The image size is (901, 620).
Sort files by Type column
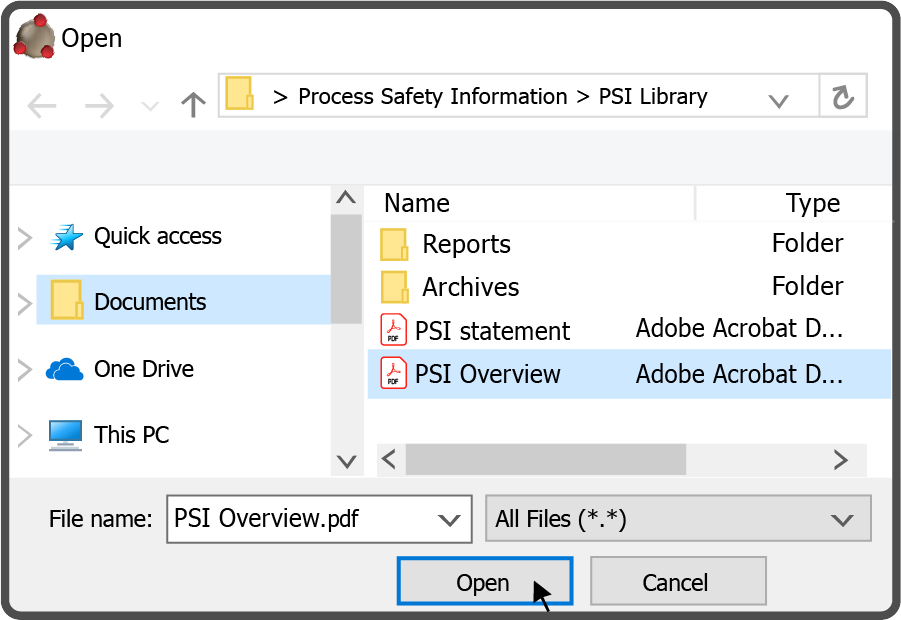pos(812,203)
